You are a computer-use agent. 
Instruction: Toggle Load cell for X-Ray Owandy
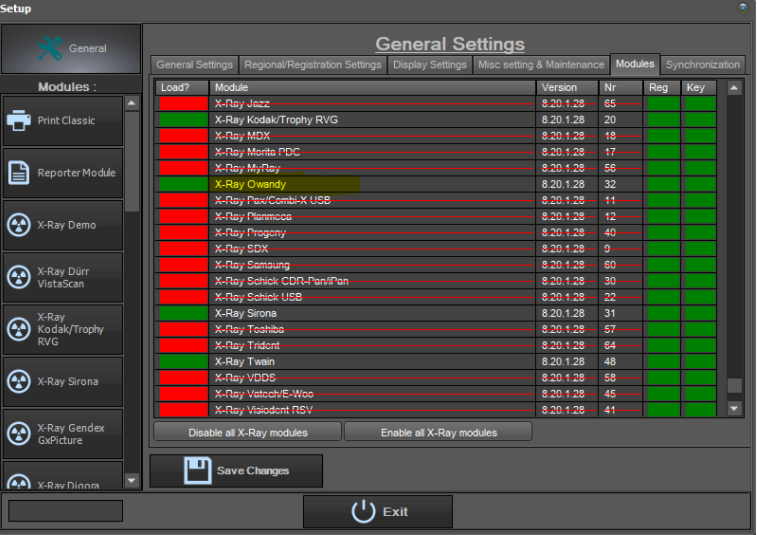(184, 184)
